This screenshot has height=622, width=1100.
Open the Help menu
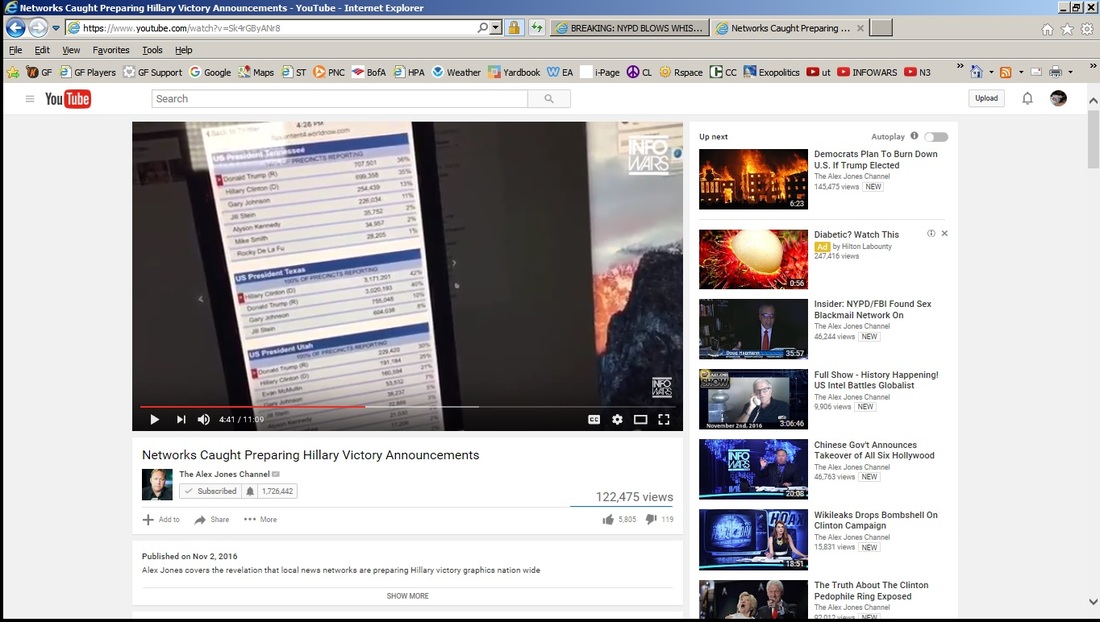(183, 50)
